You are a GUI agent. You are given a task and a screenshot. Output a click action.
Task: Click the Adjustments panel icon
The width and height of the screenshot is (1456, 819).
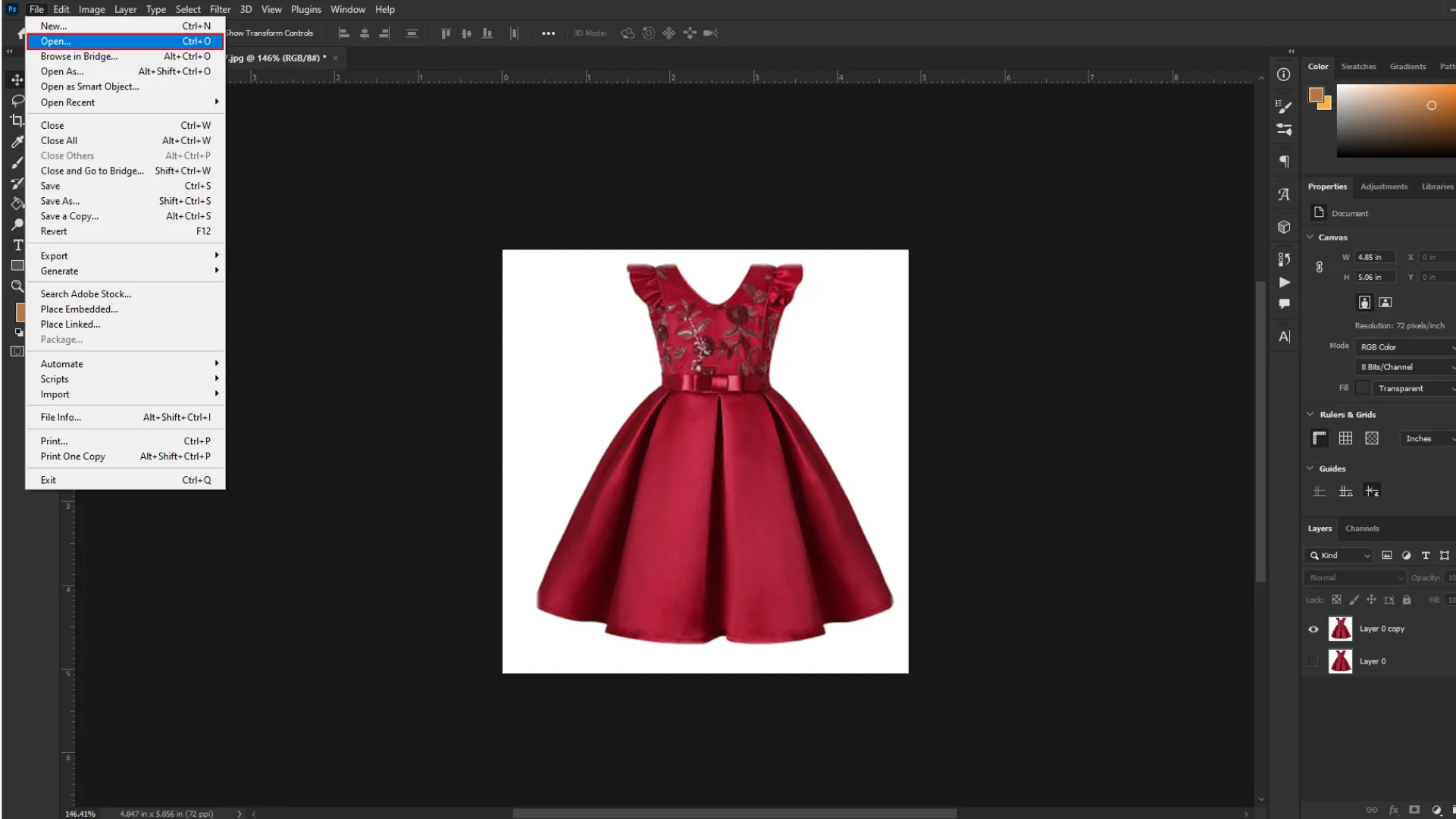1383,186
